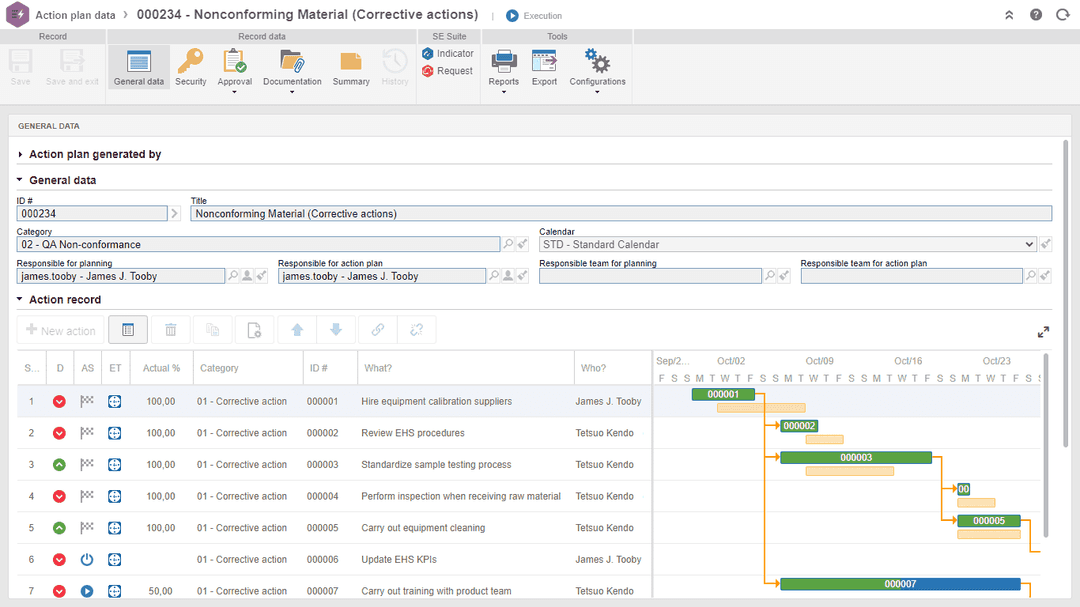Click the refresh icon at top right
This screenshot has height=607, width=1080.
1062,15
